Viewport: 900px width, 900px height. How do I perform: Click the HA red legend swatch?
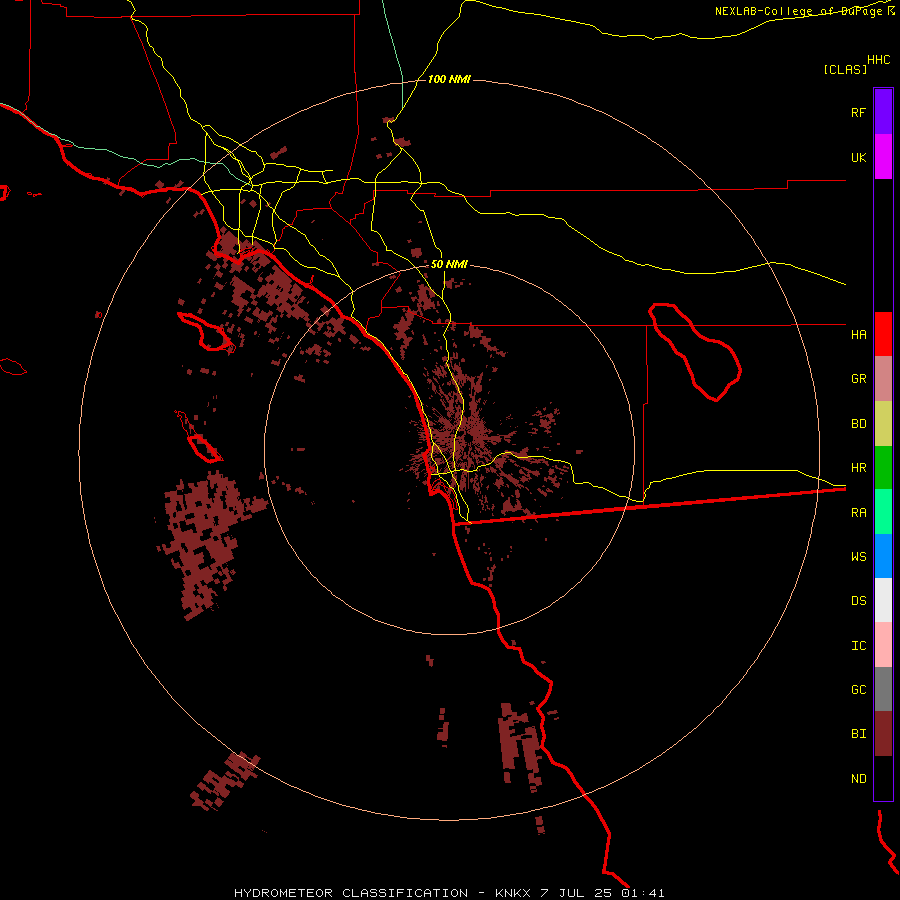[883, 334]
